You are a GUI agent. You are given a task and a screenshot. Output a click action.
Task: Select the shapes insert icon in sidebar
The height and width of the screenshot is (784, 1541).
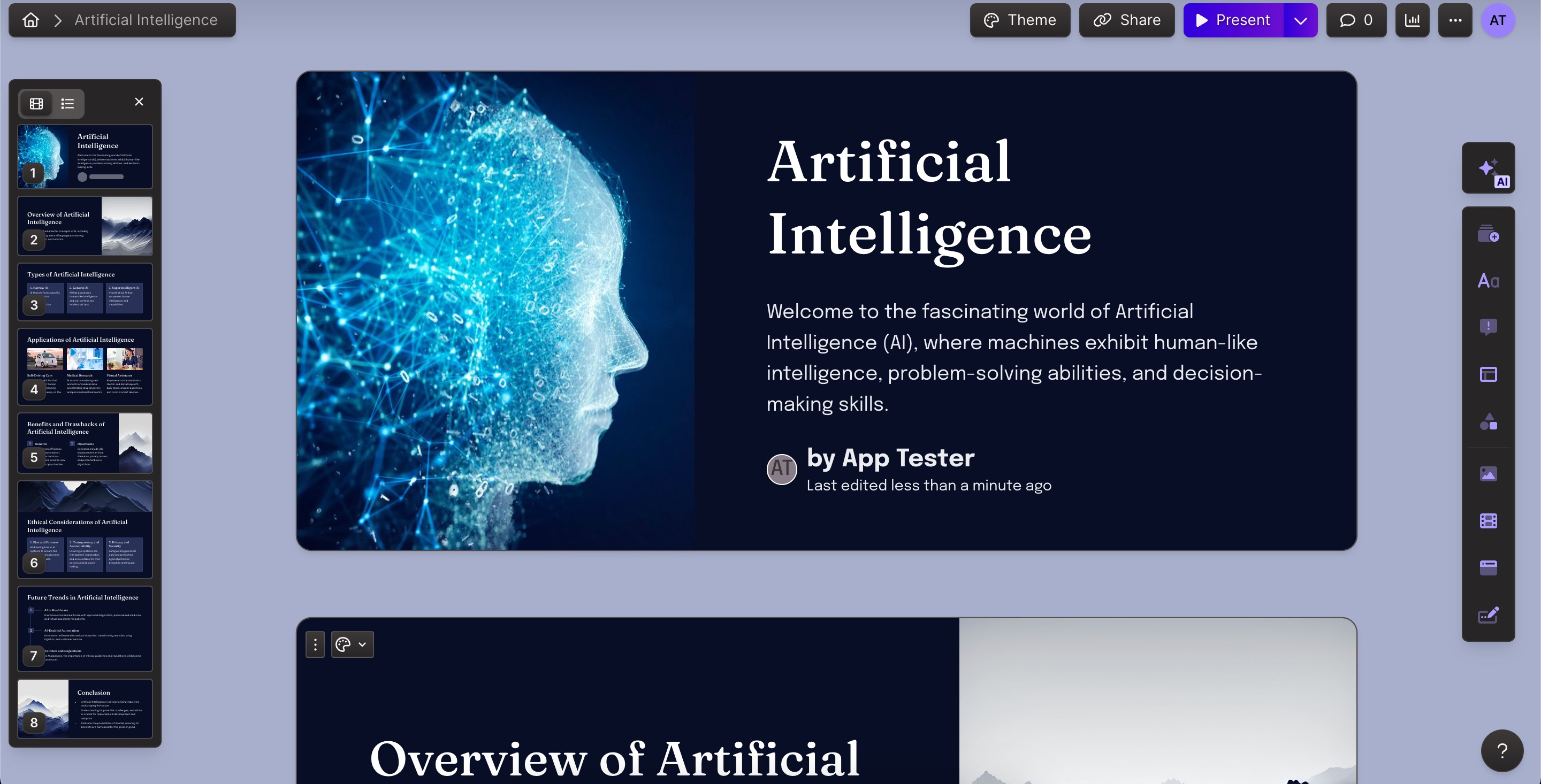tap(1489, 421)
